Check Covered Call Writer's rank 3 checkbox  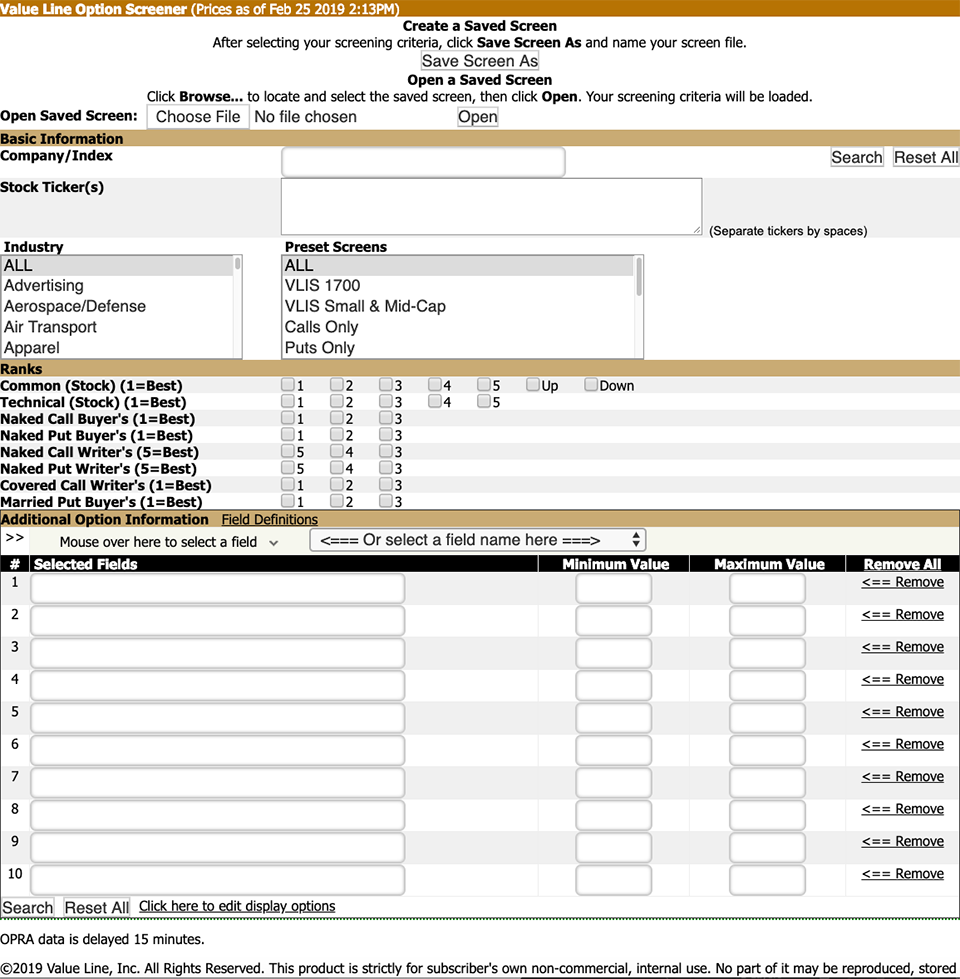(386, 485)
